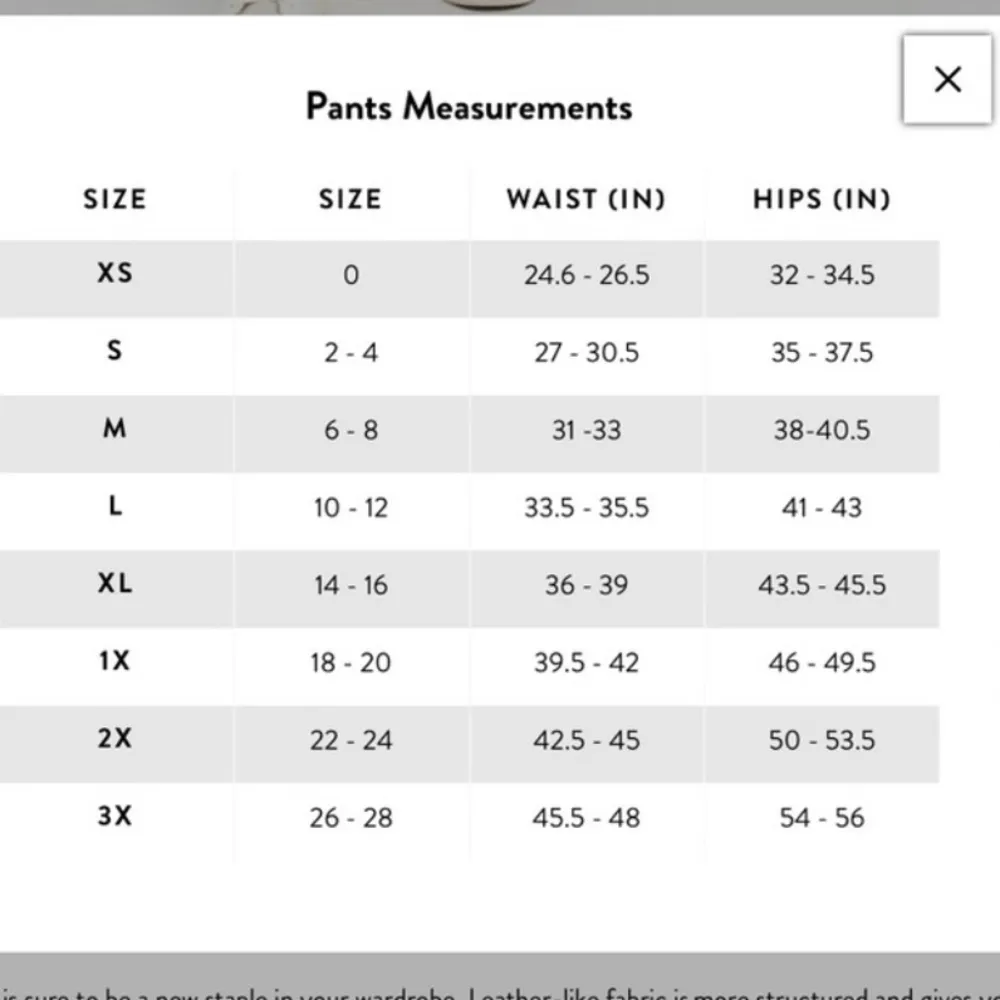Viewport: 1000px width, 1000px height.
Task: Click the hips value 43.5 - 45.5
Action: click(822, 585)
